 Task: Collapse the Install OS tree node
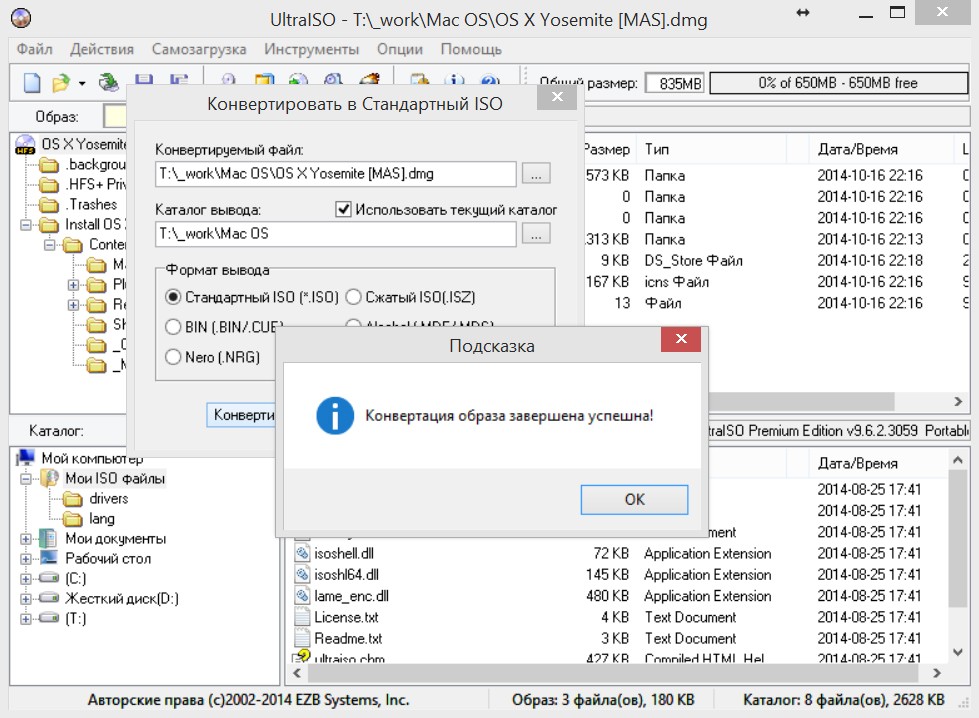point(26,225)
